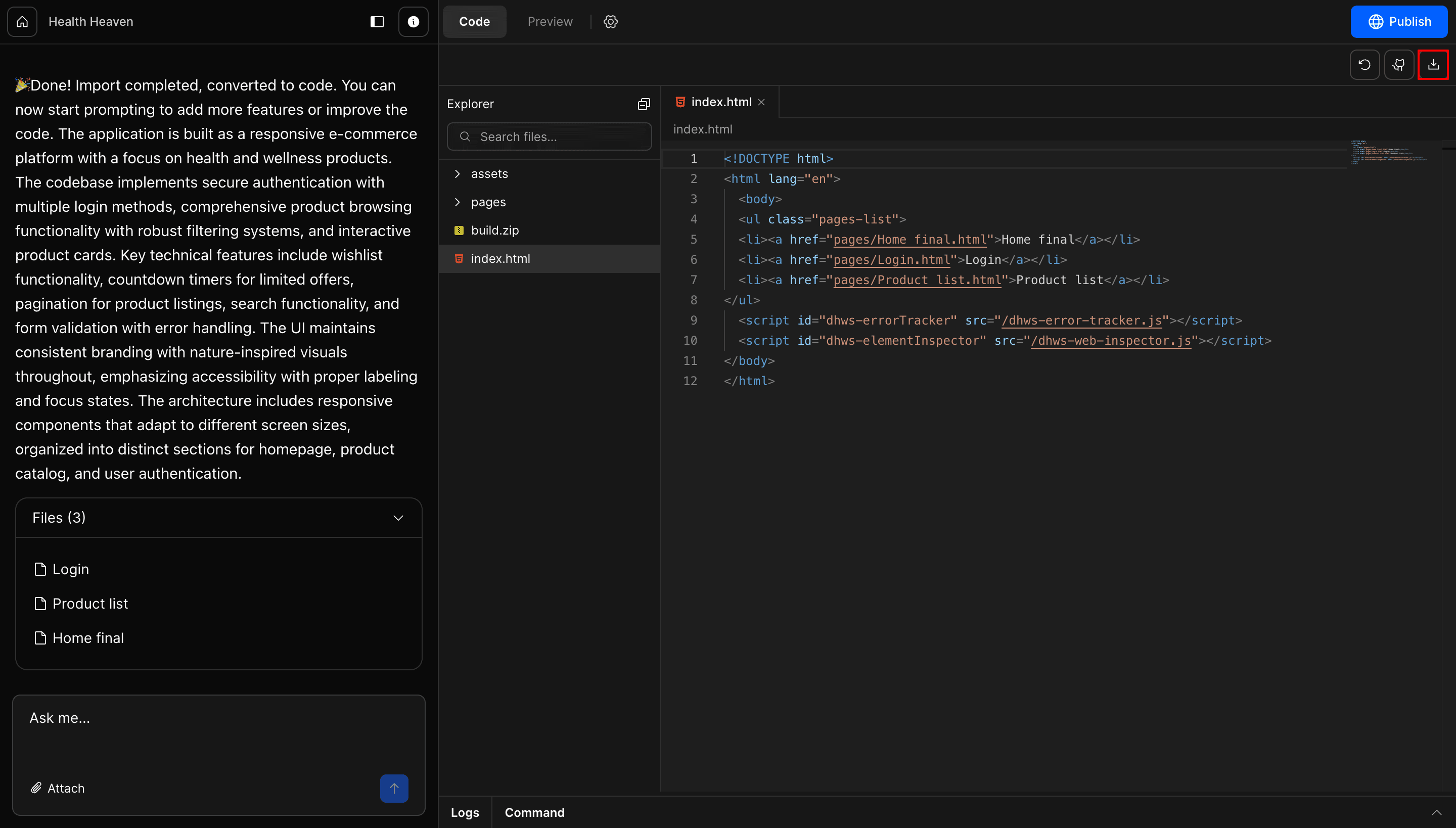Click the Search files input field
The image size is (1456, 828).
(x=549, y=136)
